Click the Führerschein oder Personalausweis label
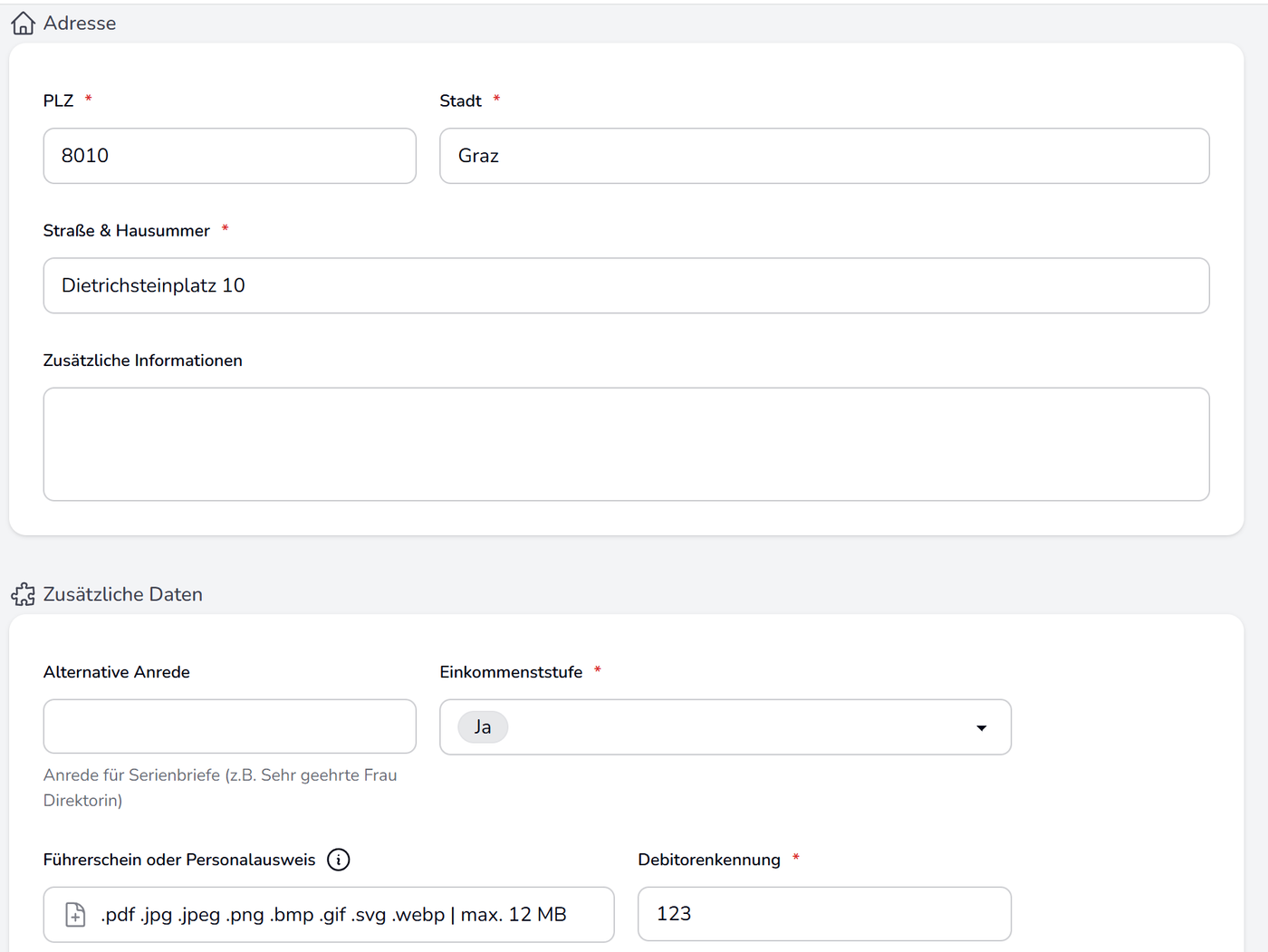 (x=179, y=860)
